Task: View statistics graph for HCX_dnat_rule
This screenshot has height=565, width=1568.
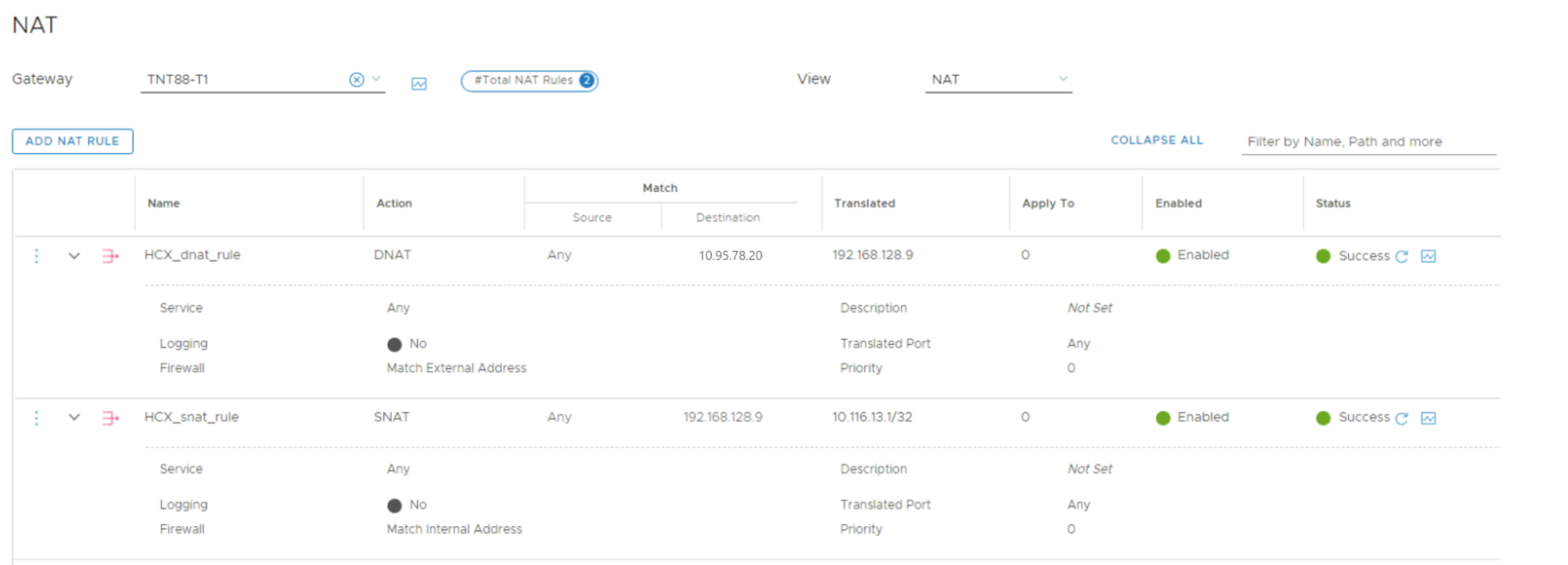Action: (1428, 257)
